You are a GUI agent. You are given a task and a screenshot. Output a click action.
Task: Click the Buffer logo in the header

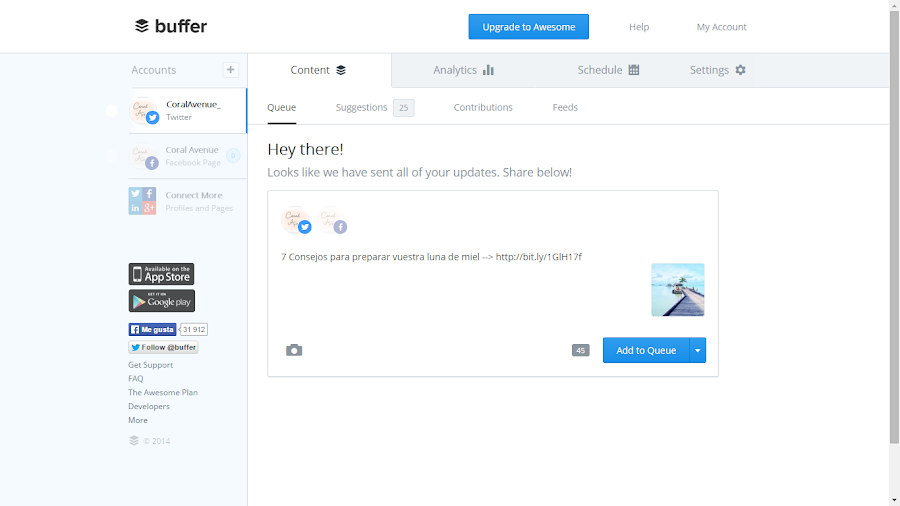click(x=170, y=26)
